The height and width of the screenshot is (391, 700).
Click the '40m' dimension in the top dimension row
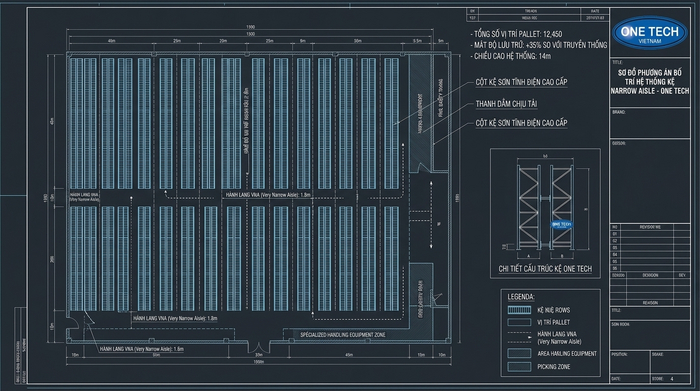coord(112,41)
